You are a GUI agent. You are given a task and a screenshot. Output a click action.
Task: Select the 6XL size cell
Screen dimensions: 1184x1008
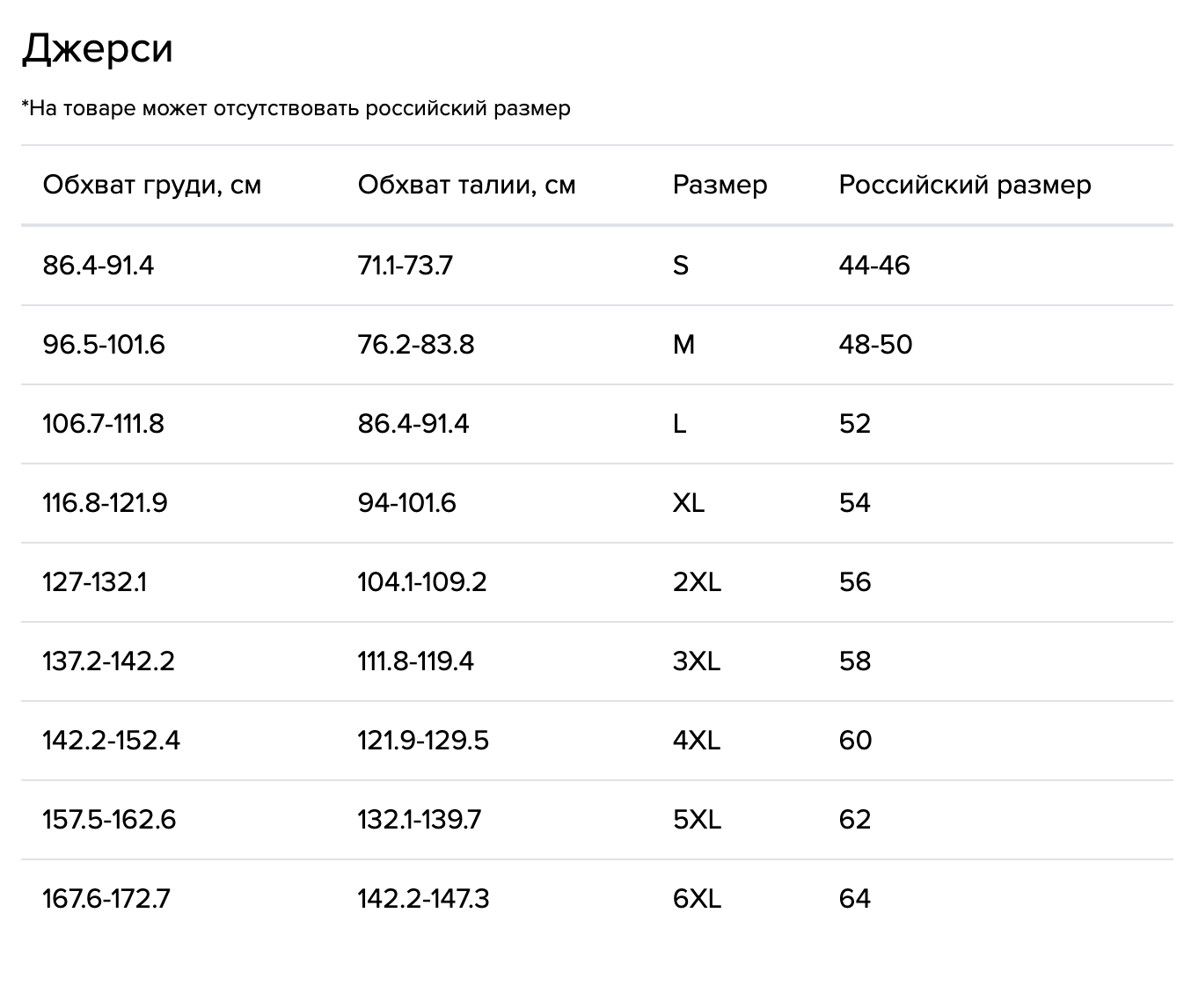coord(697,898)
